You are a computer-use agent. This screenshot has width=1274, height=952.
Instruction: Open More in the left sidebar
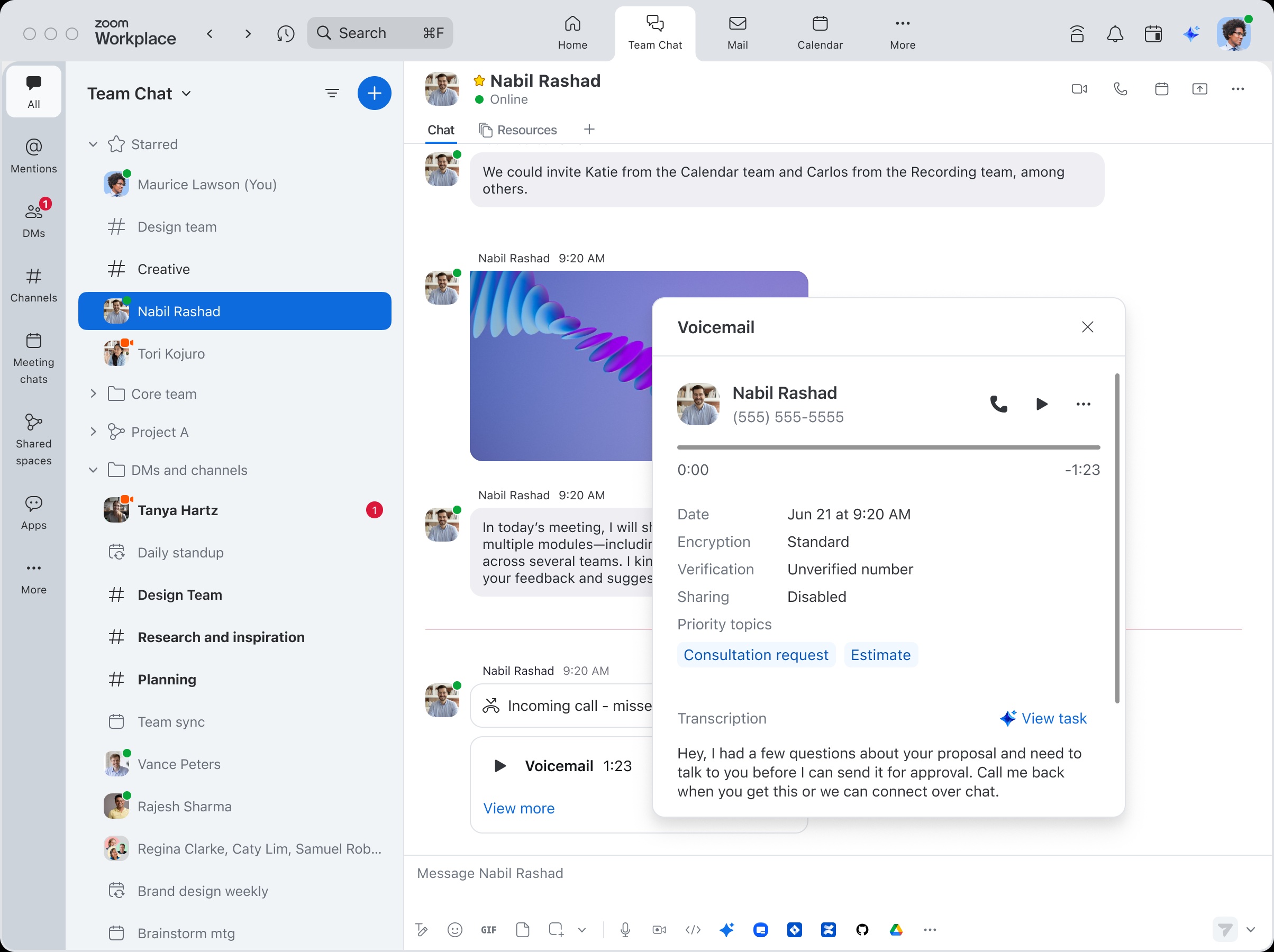click(x=33, y=578)
